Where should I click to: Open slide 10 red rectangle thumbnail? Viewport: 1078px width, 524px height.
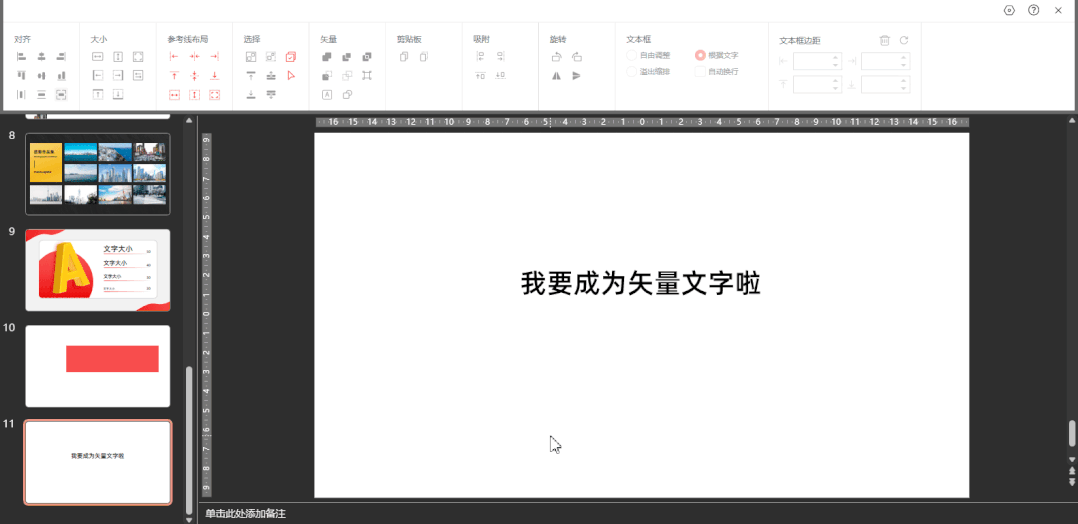pos(98,367)
